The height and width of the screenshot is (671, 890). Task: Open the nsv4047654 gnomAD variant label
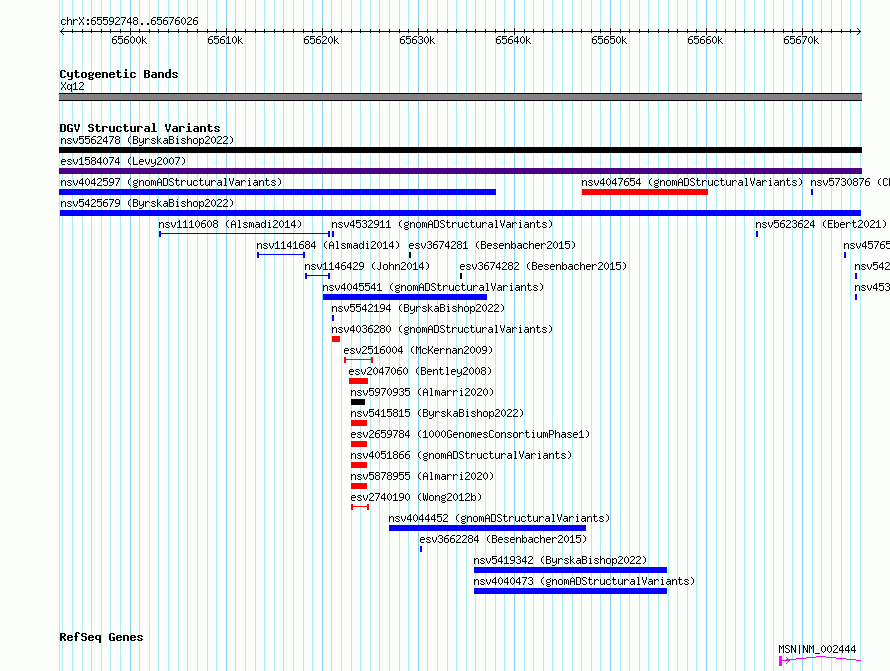click(x=692, y=182)
